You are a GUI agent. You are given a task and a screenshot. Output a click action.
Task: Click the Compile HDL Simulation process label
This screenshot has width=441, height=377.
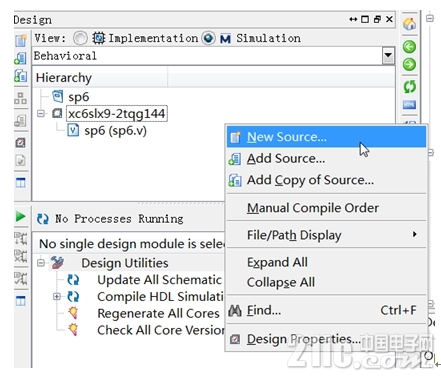pyautogui.click(x=160, y=296)
